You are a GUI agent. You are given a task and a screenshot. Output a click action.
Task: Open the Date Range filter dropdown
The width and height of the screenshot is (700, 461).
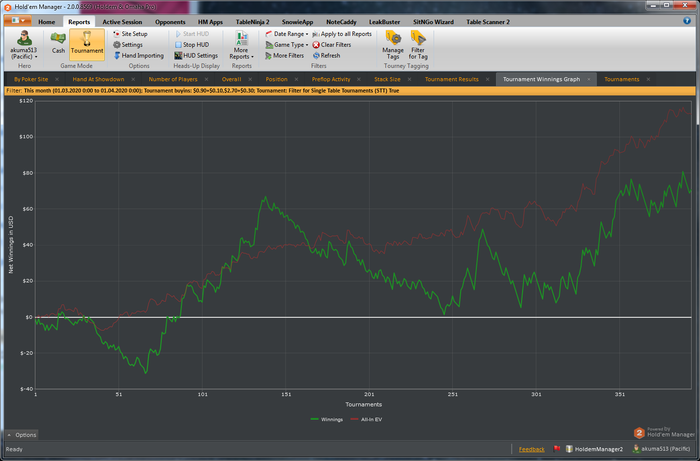287,34
